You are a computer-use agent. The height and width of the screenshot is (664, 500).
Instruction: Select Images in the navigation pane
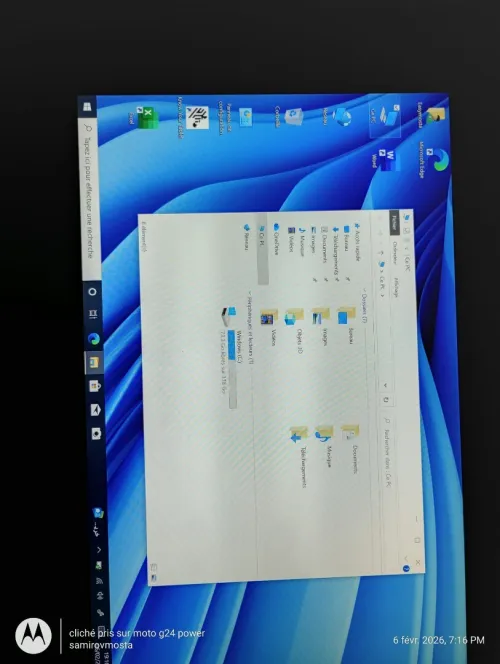(x=314, y=240)
